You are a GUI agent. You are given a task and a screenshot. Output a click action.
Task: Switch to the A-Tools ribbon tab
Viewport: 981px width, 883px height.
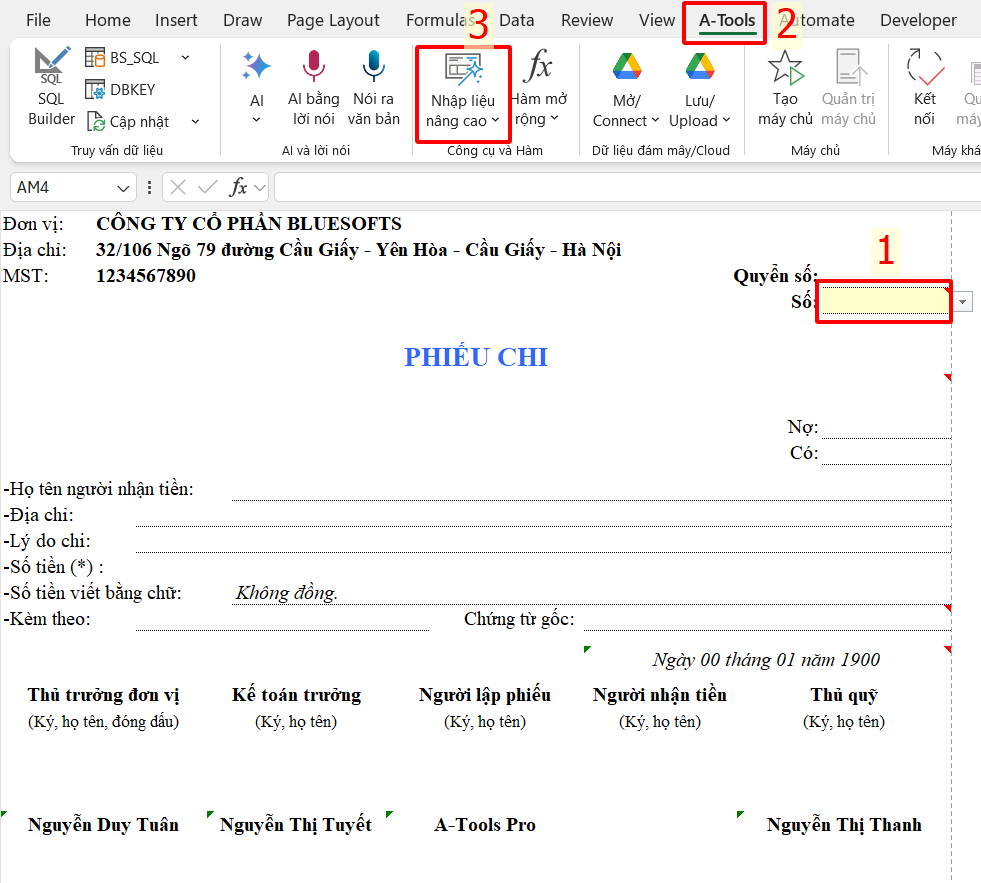click(x=726, y=20)
